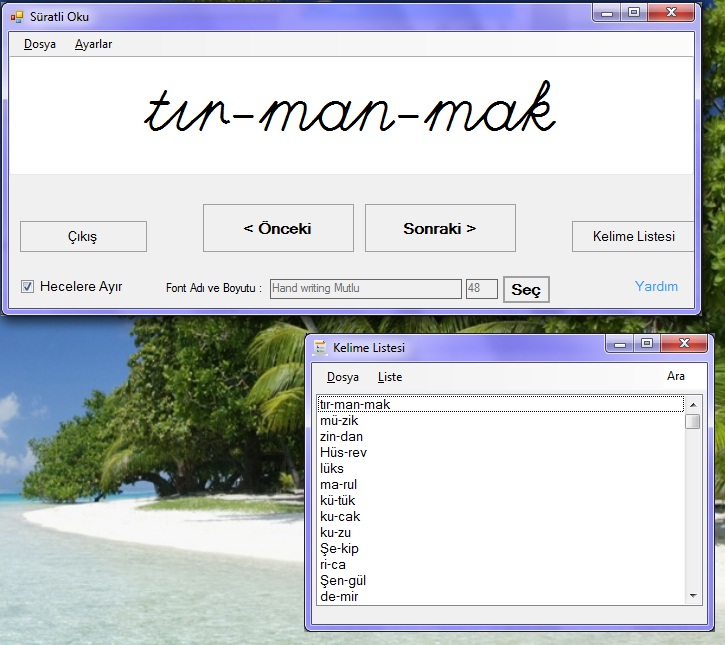The width and height of the screenshot is (725, 645).
Task: Open the Ayarlar menu
Action: tap(93, 44)
